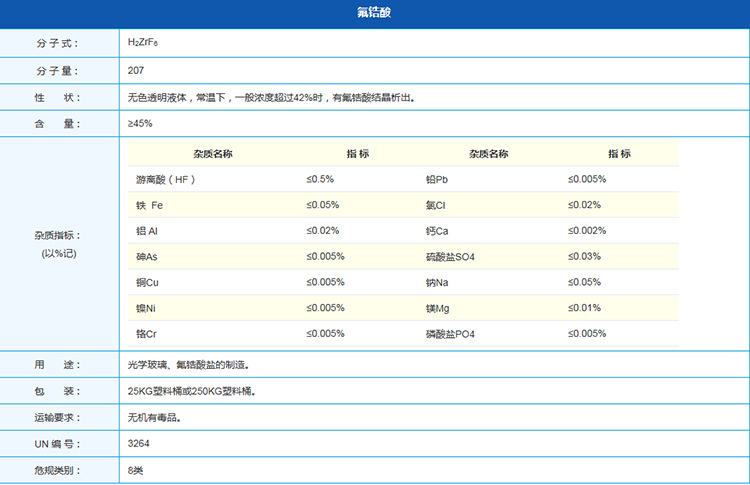Select the 铝 Al cell

pyautogui.click(x=147, y=231)
